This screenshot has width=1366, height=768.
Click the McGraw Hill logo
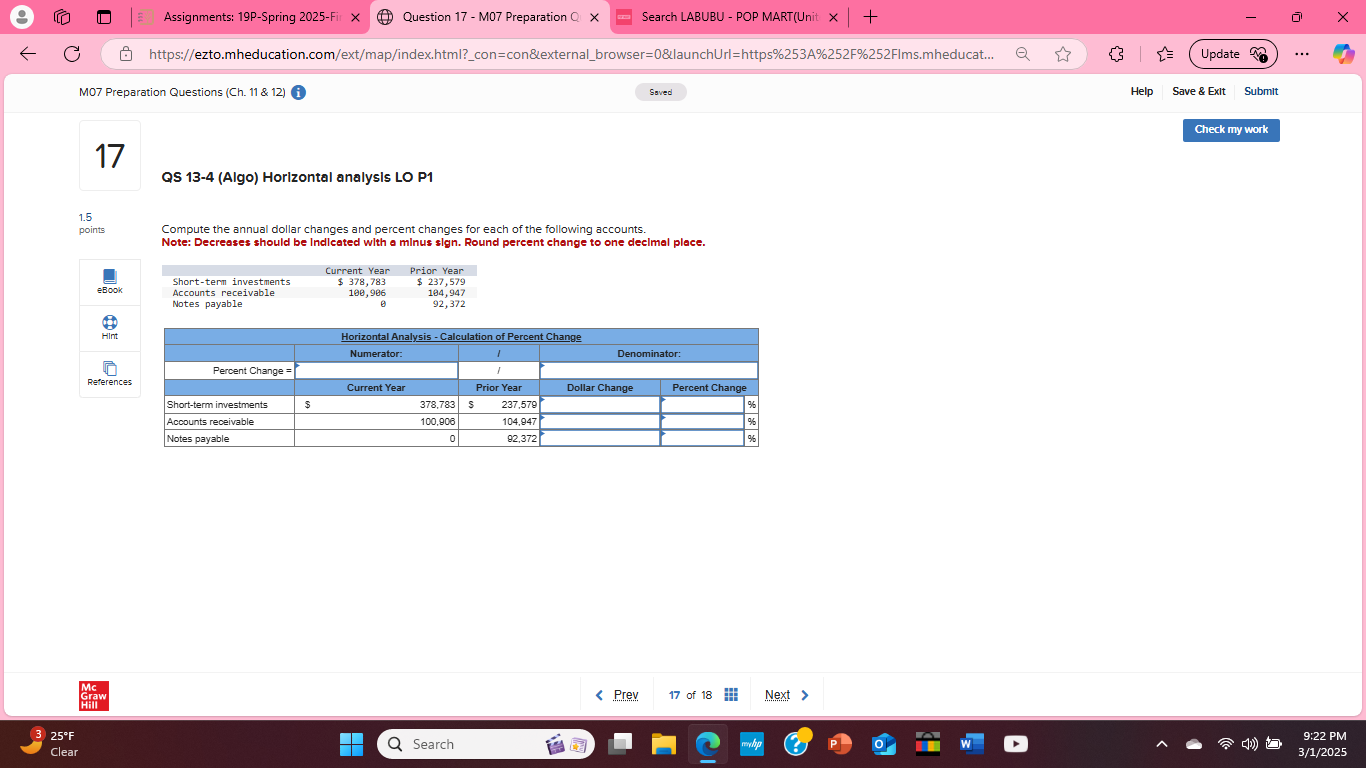click(93, 695)
